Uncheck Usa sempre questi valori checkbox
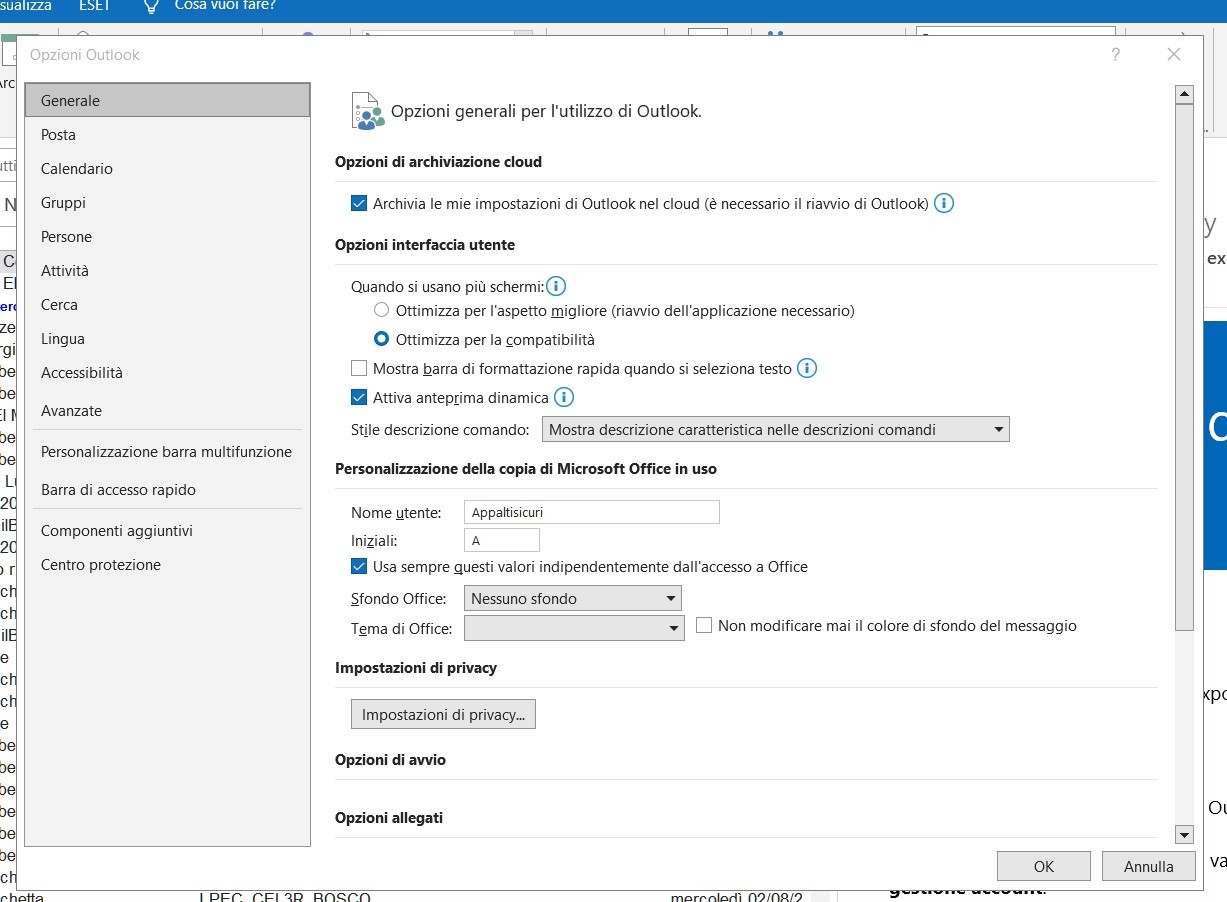The height and width of the screenshot is (902, 1227). [360, 566]
